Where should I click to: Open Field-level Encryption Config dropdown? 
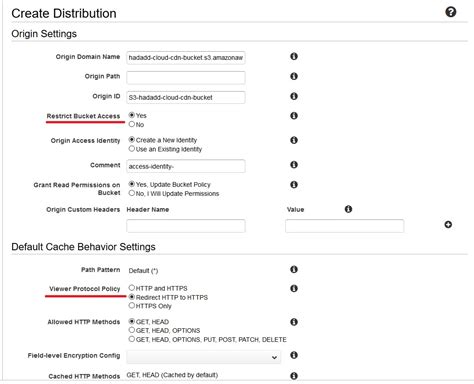point(204,357)
